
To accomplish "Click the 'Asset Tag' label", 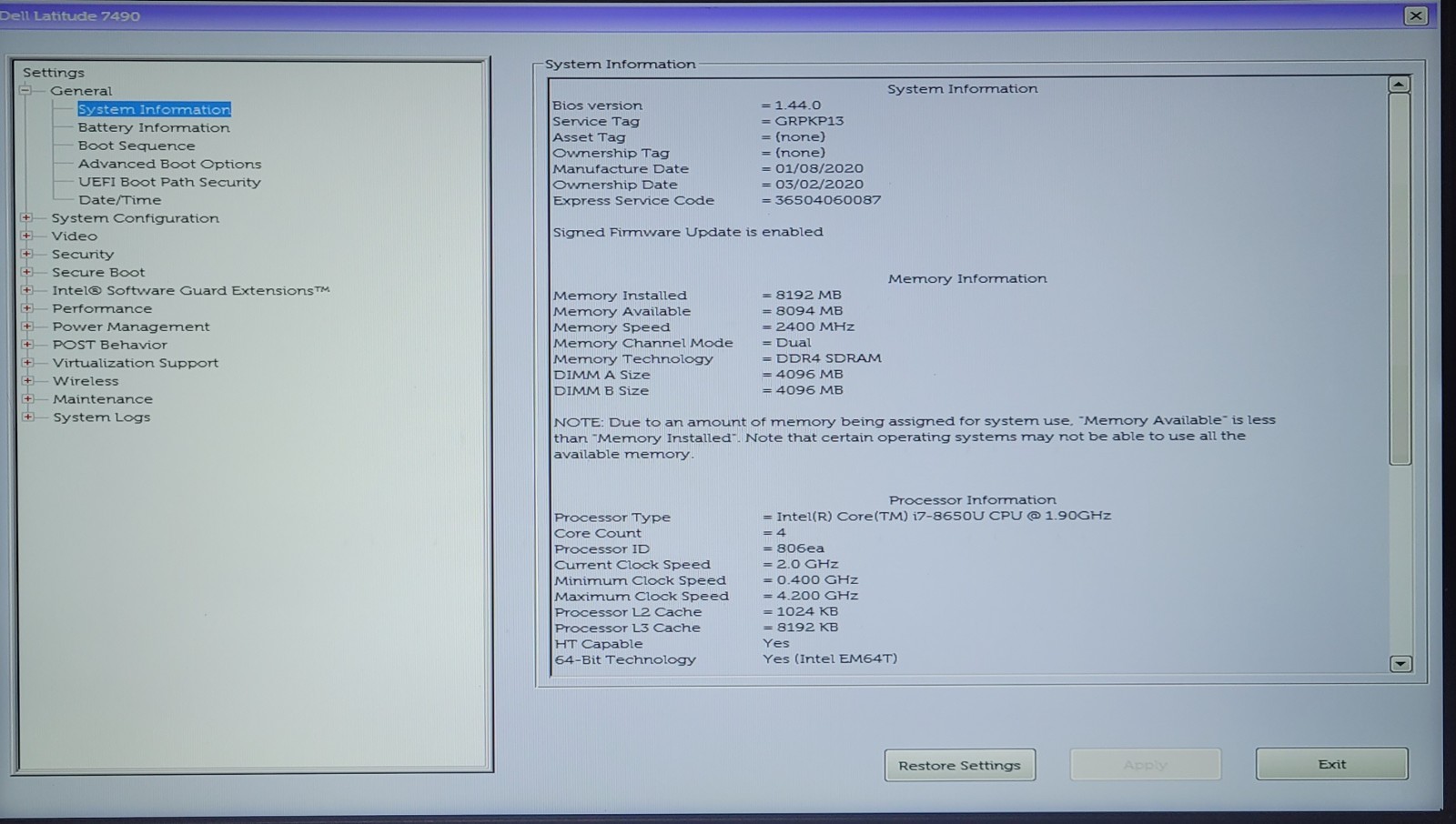I will pos(589,137).
